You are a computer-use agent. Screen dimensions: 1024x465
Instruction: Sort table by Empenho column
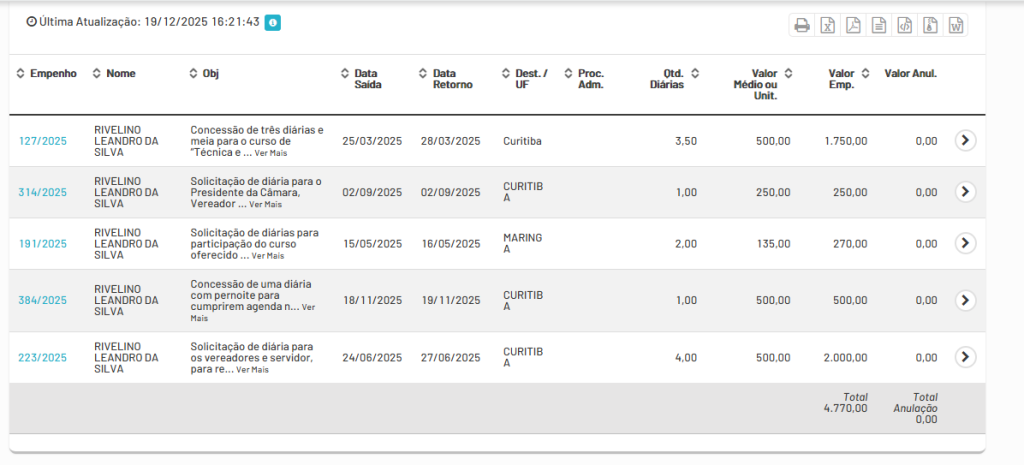47,74
